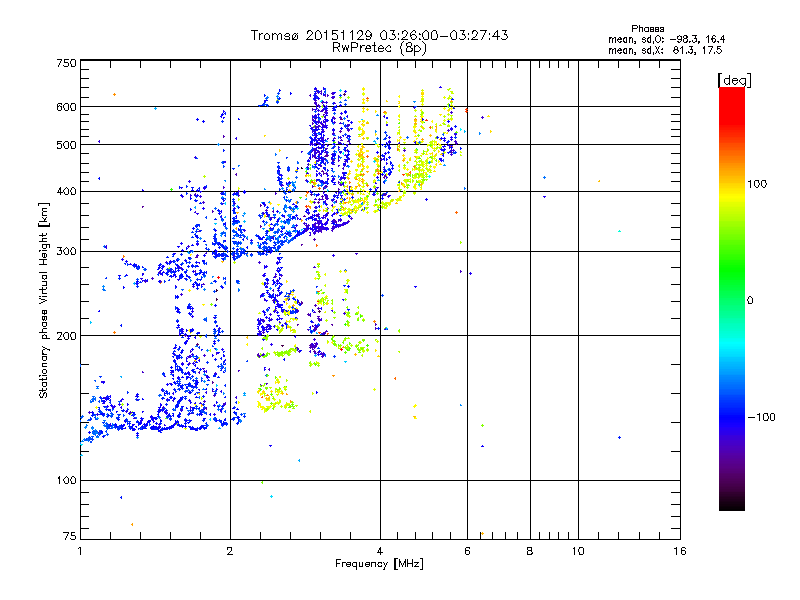This screenshot has height=600, width=800.
Task: Click the y-axis label '500'
Action: pyautogui.click(x=66, y=145)
